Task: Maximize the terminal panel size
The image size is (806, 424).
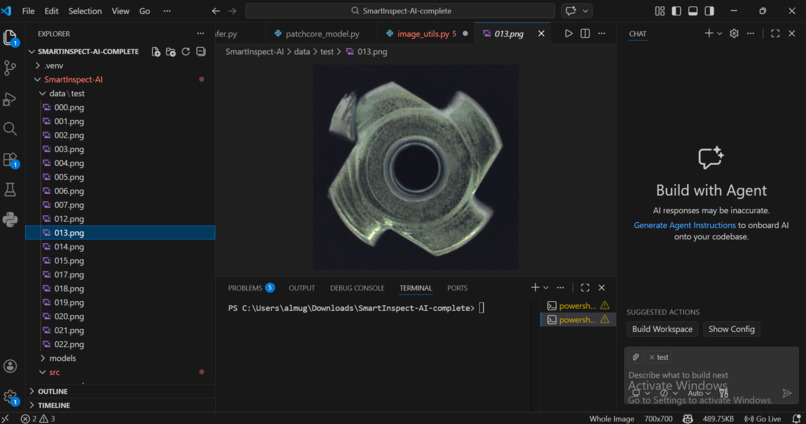Action: 585,288
